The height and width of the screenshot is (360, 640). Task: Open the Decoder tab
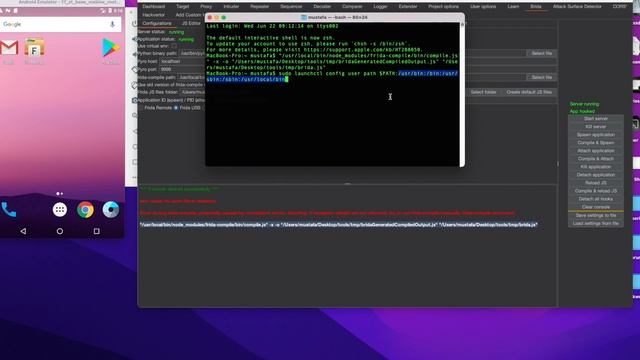(322, 7)
